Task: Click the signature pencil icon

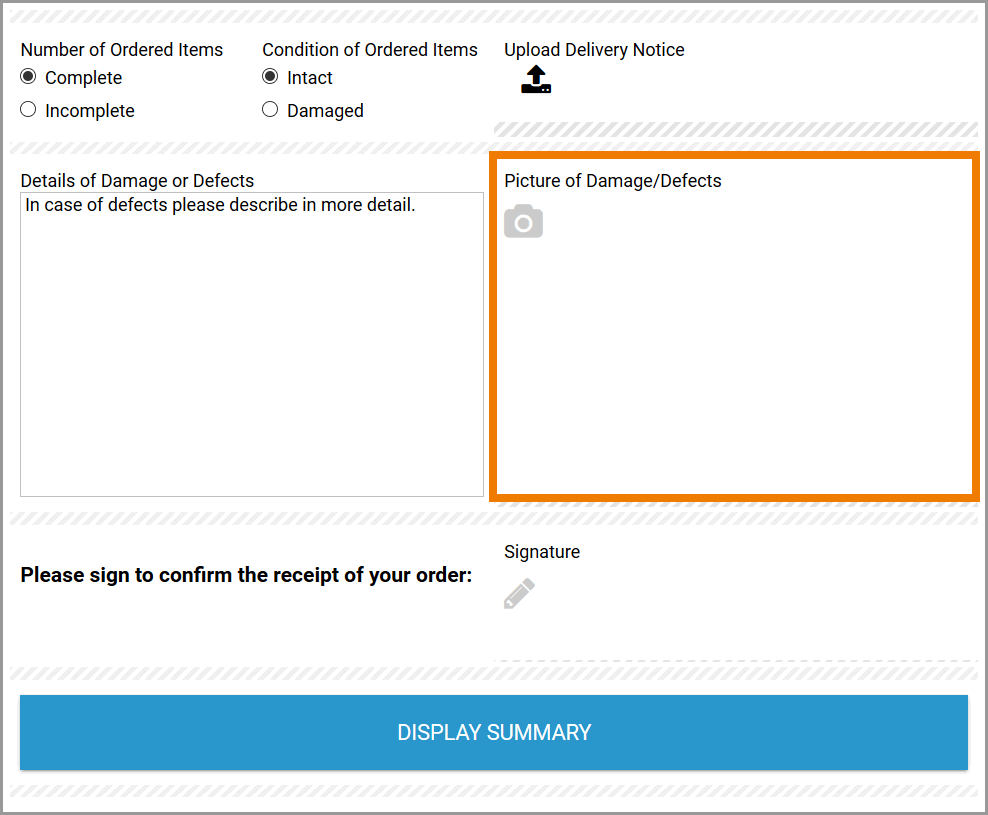Action: click(x=519, y=594)
